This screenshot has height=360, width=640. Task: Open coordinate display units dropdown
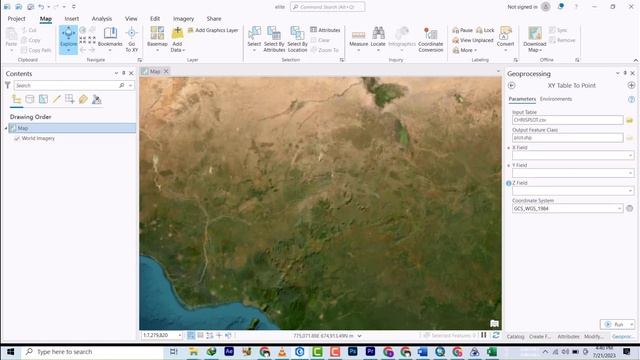(360, 336)
